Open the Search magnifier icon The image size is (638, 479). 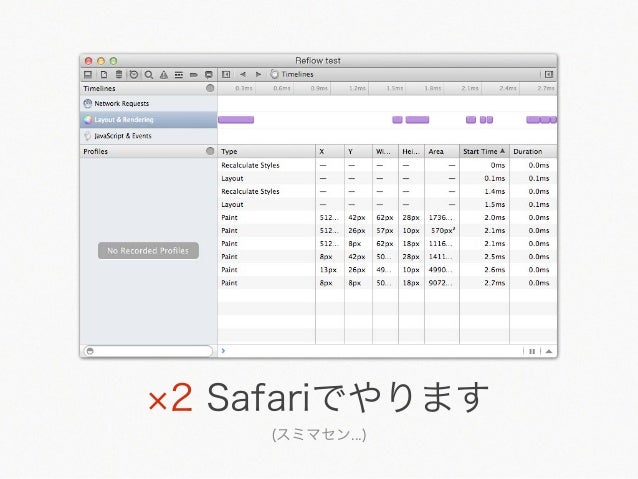pos(149,74)
